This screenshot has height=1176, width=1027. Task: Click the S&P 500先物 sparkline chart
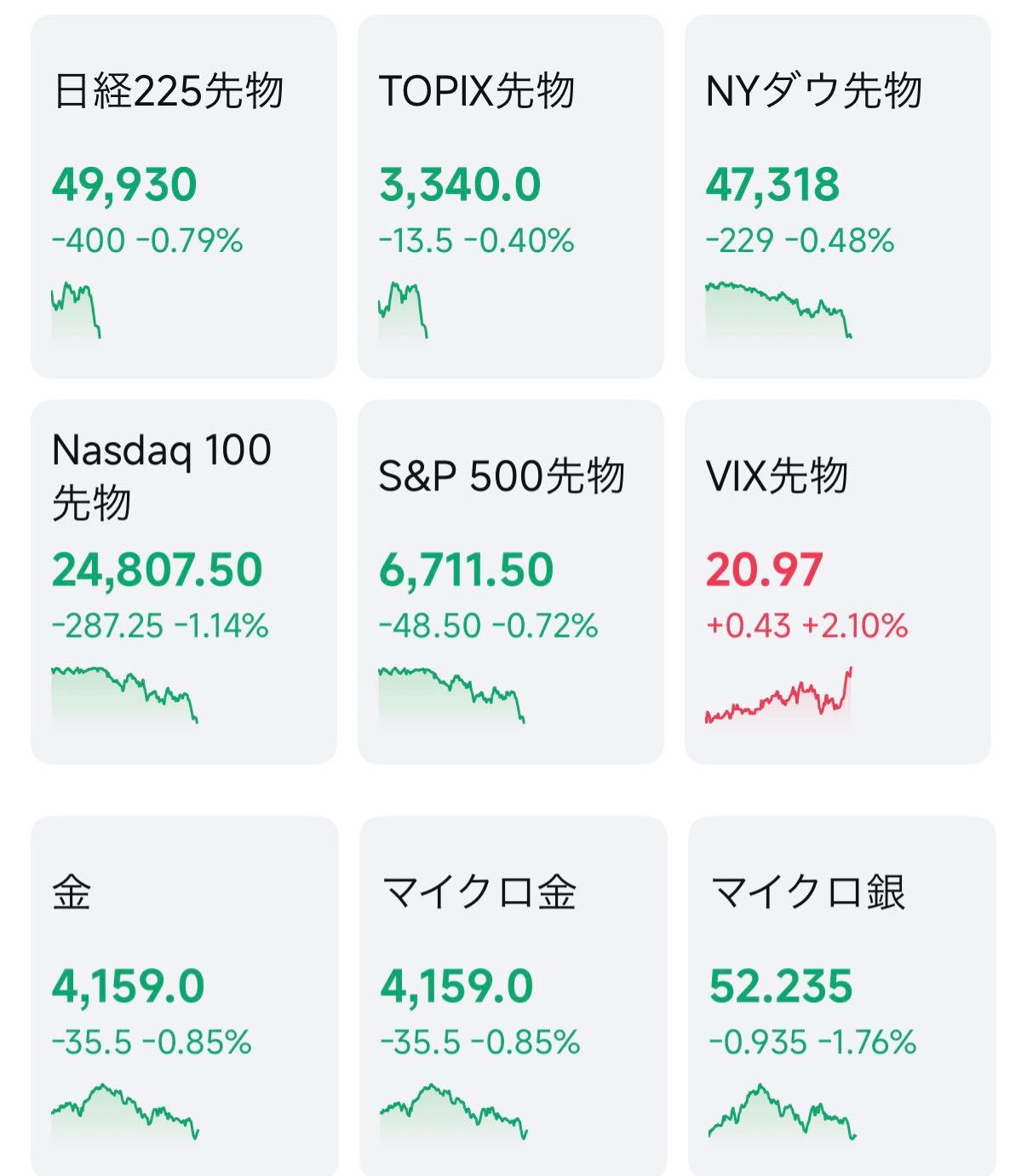click(451, 695)
